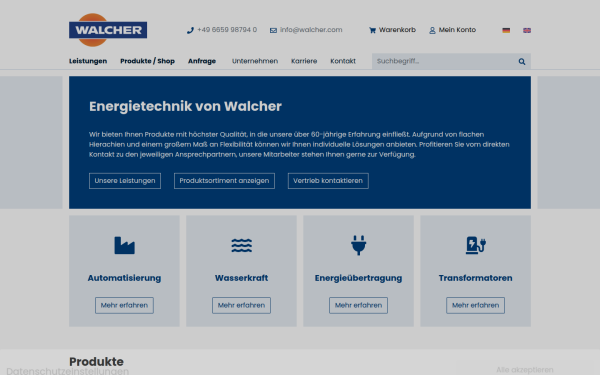Go to Kontakt page
600x375 pixels.
coord(343,61)
